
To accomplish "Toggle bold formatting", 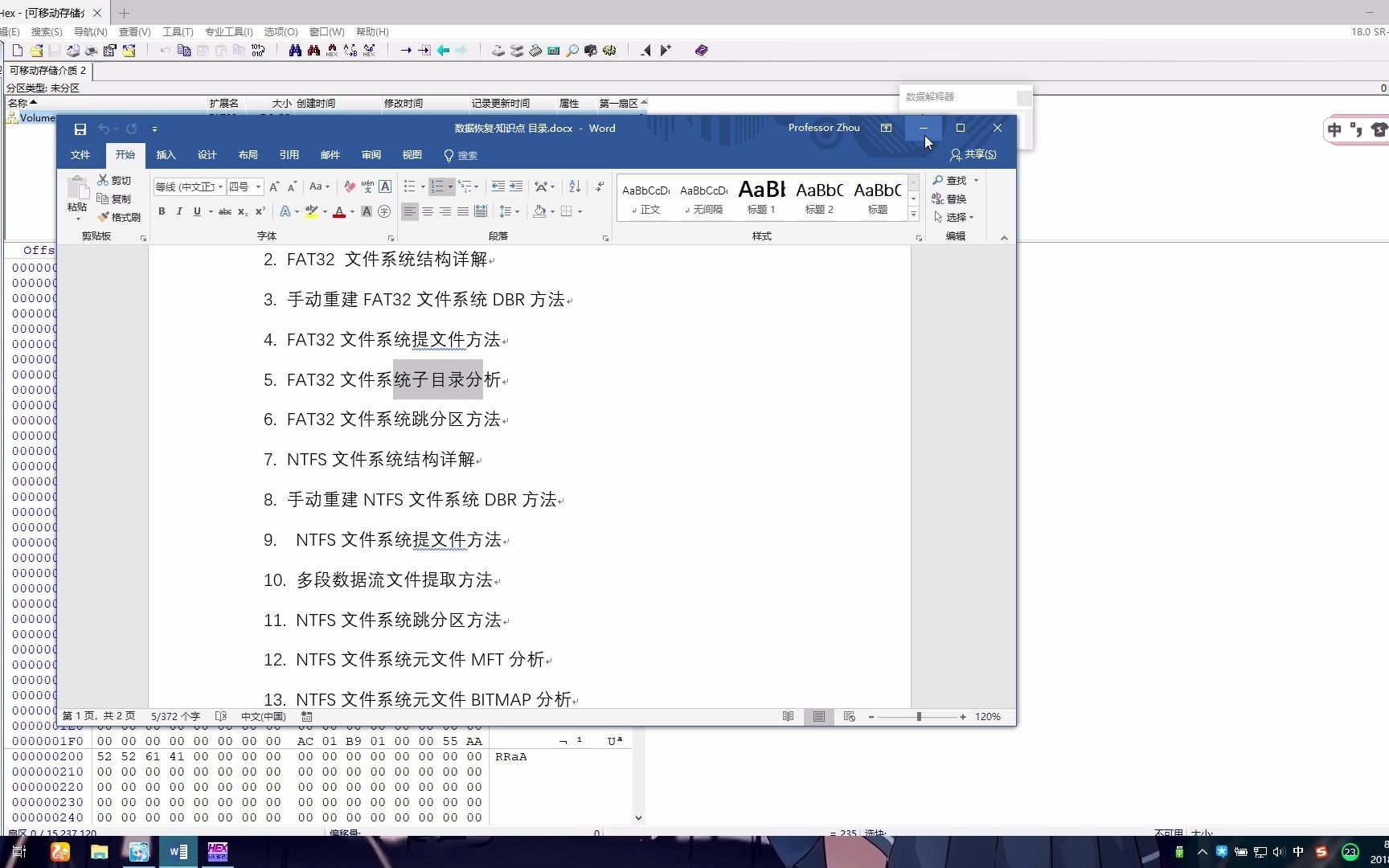I will (162, 211).
